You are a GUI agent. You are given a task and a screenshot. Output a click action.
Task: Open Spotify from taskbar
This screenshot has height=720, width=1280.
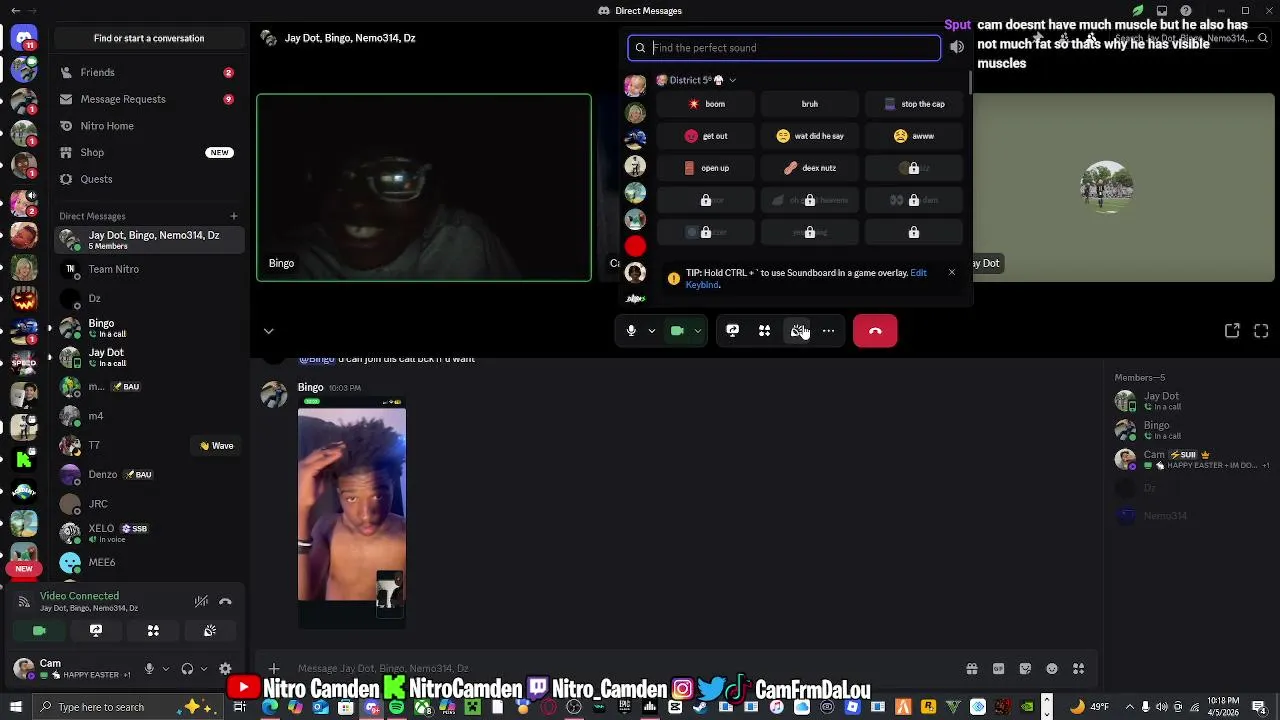(x=397, y=707)
